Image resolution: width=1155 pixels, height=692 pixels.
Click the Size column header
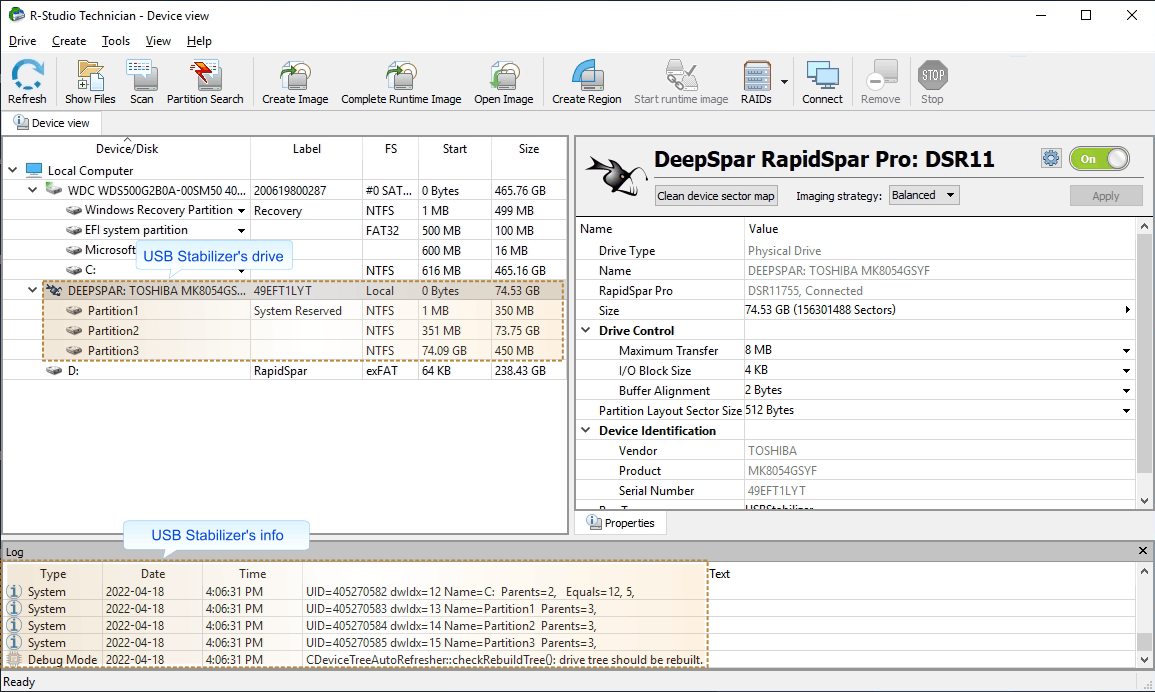529,149
